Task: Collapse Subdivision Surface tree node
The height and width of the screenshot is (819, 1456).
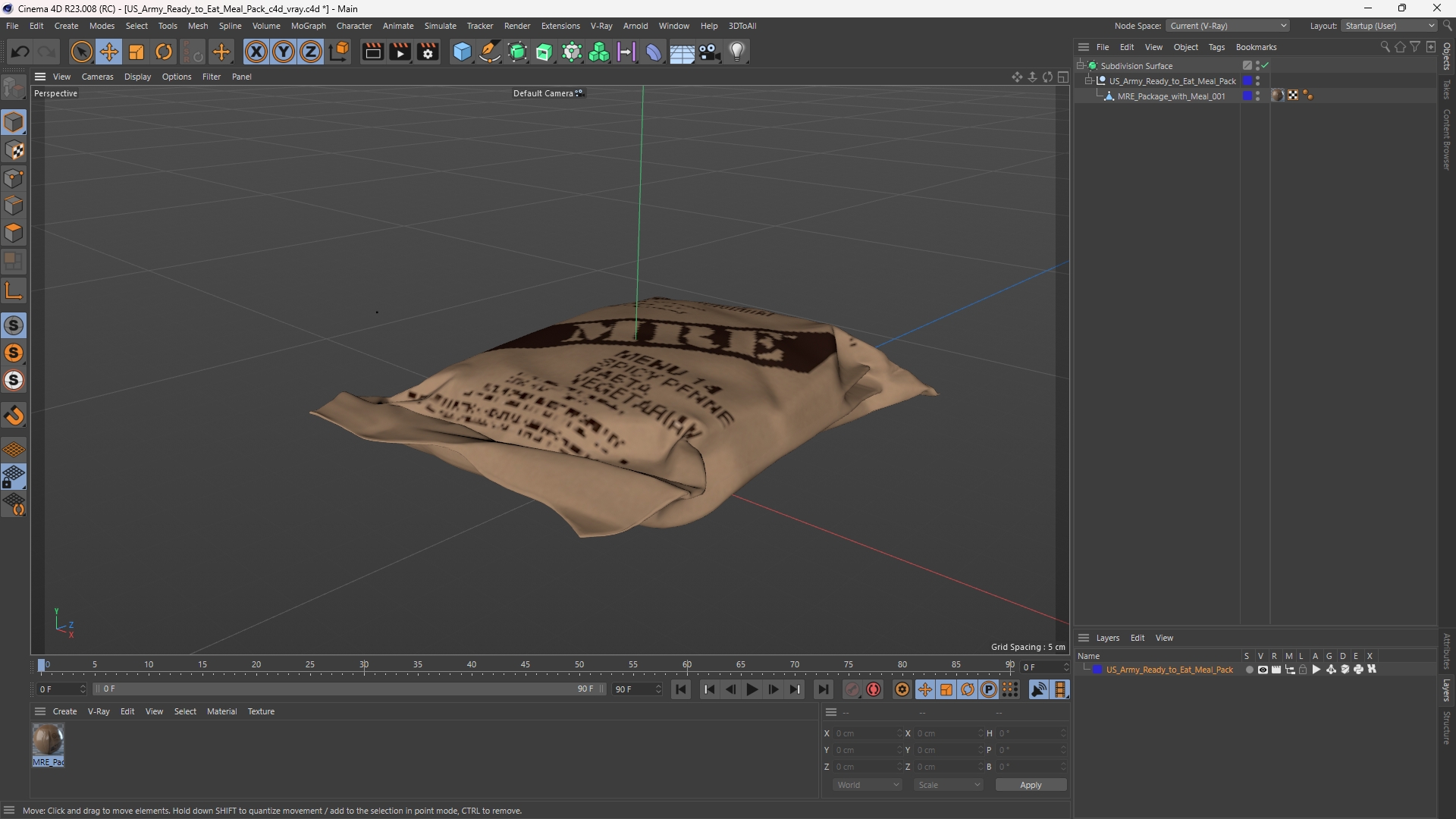Action: [x=1081, y=66]
